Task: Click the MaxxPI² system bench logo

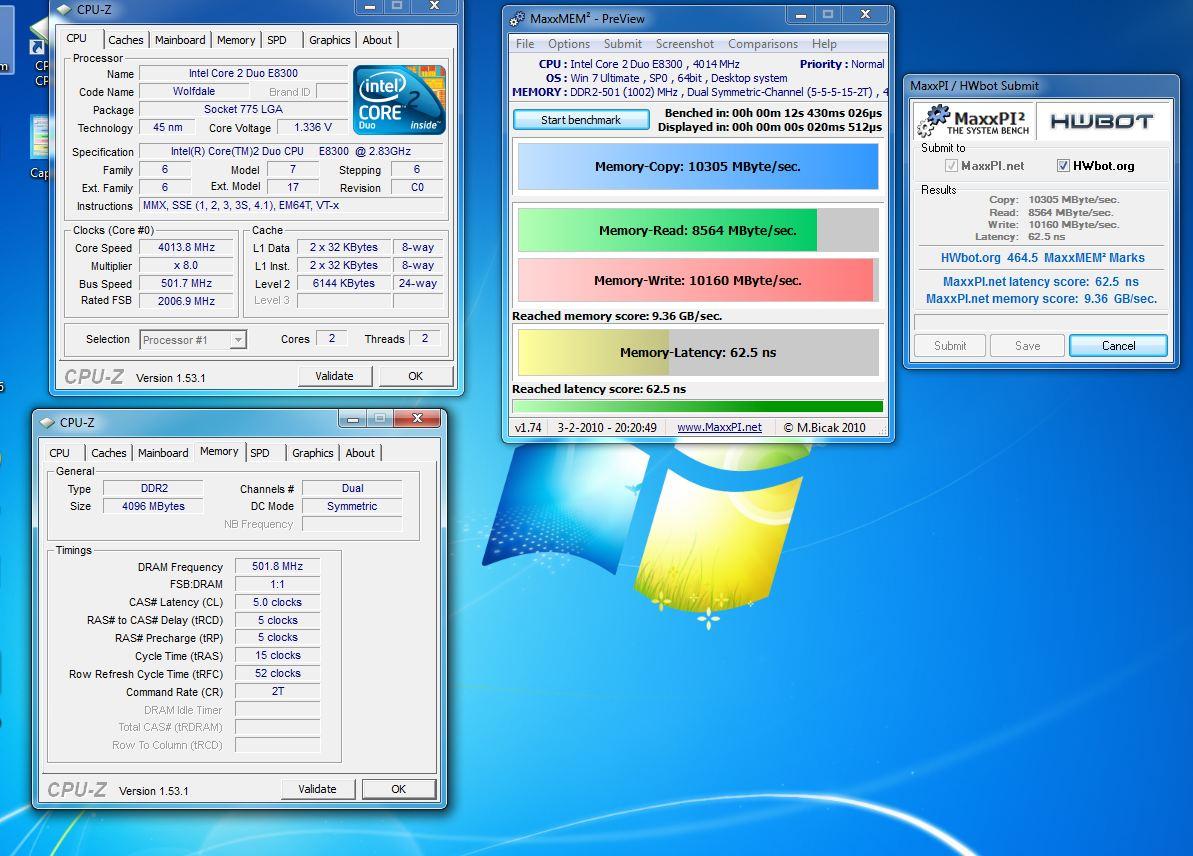Action: point(973,121)
